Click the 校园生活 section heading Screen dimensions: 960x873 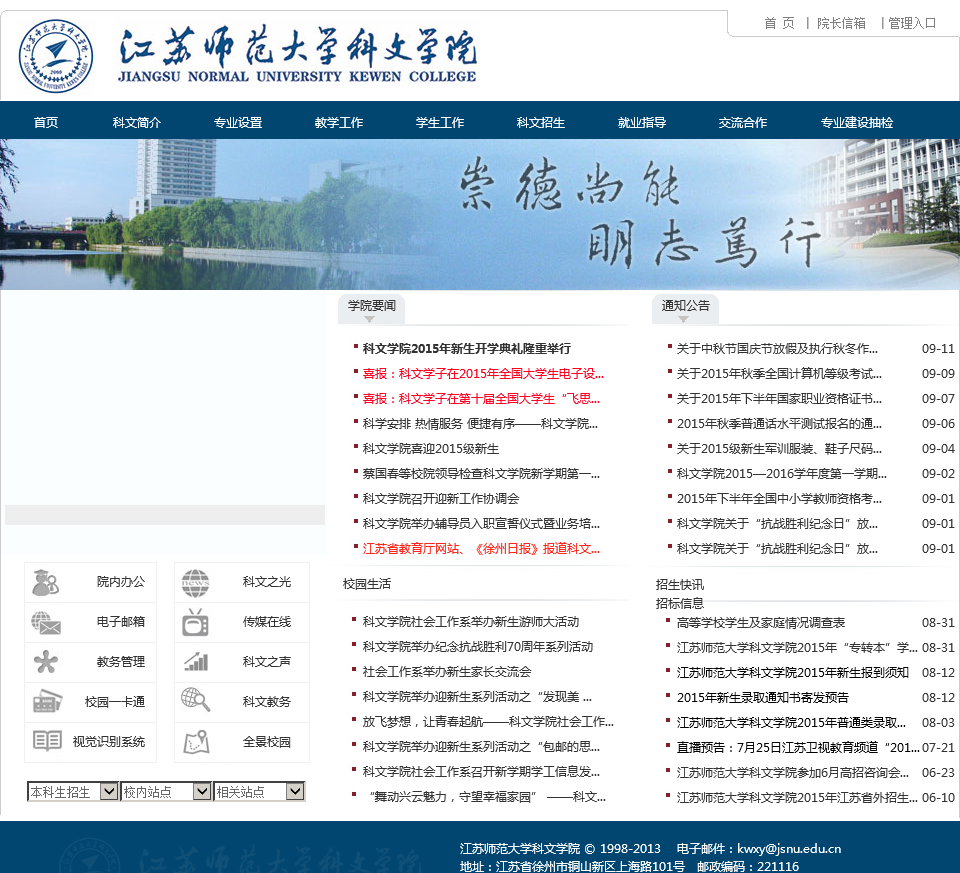point(367,584)
